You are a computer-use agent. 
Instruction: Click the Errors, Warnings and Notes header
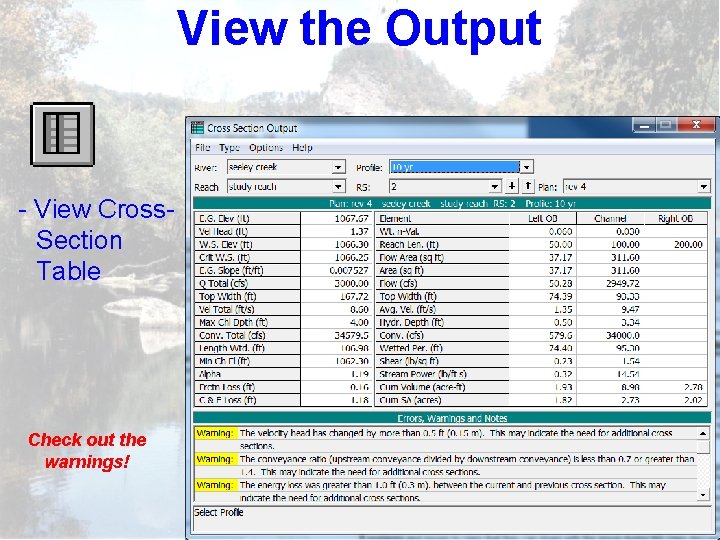click(452, 418)
